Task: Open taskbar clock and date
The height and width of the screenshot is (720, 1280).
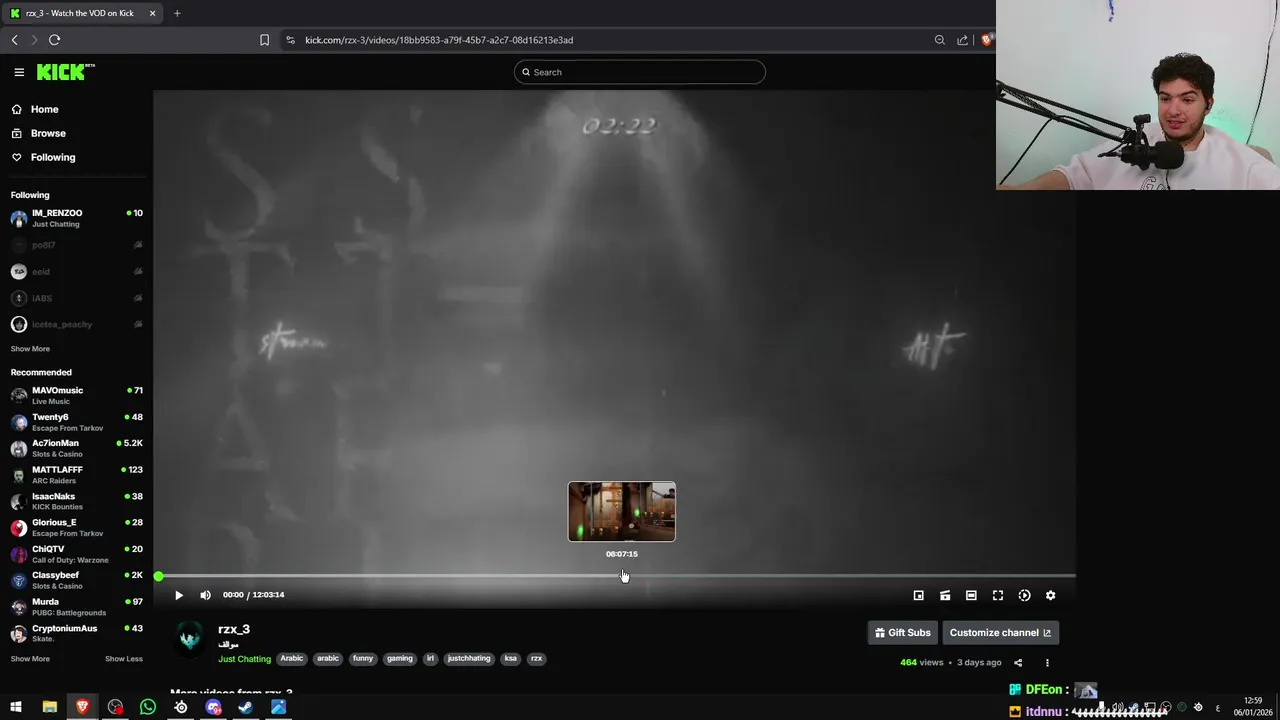Action: point(1252,706)
